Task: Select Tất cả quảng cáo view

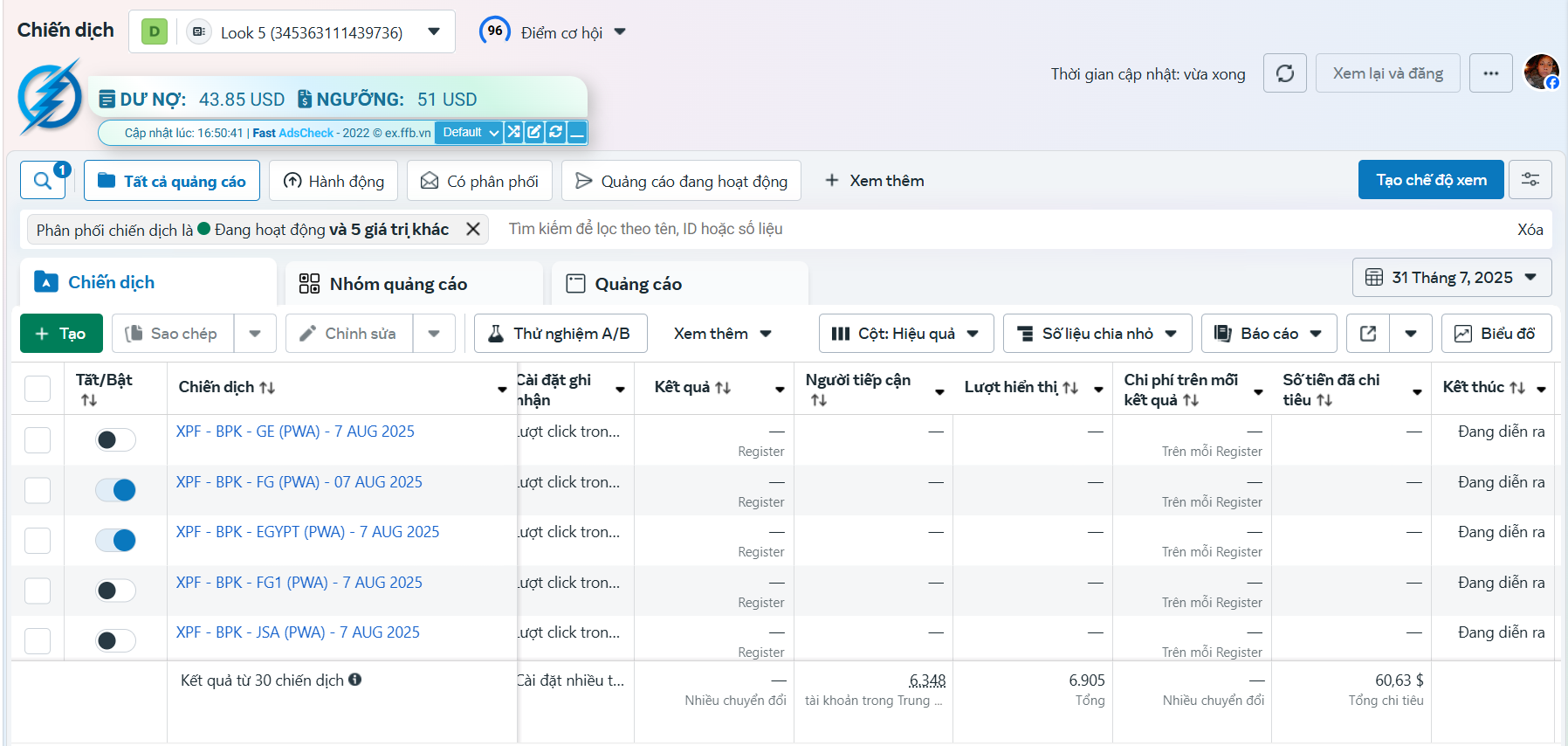Action: (x=172, y=181)
